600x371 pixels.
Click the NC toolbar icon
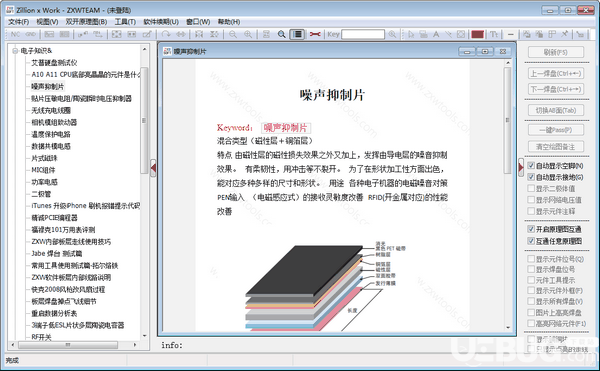[15, 34]
